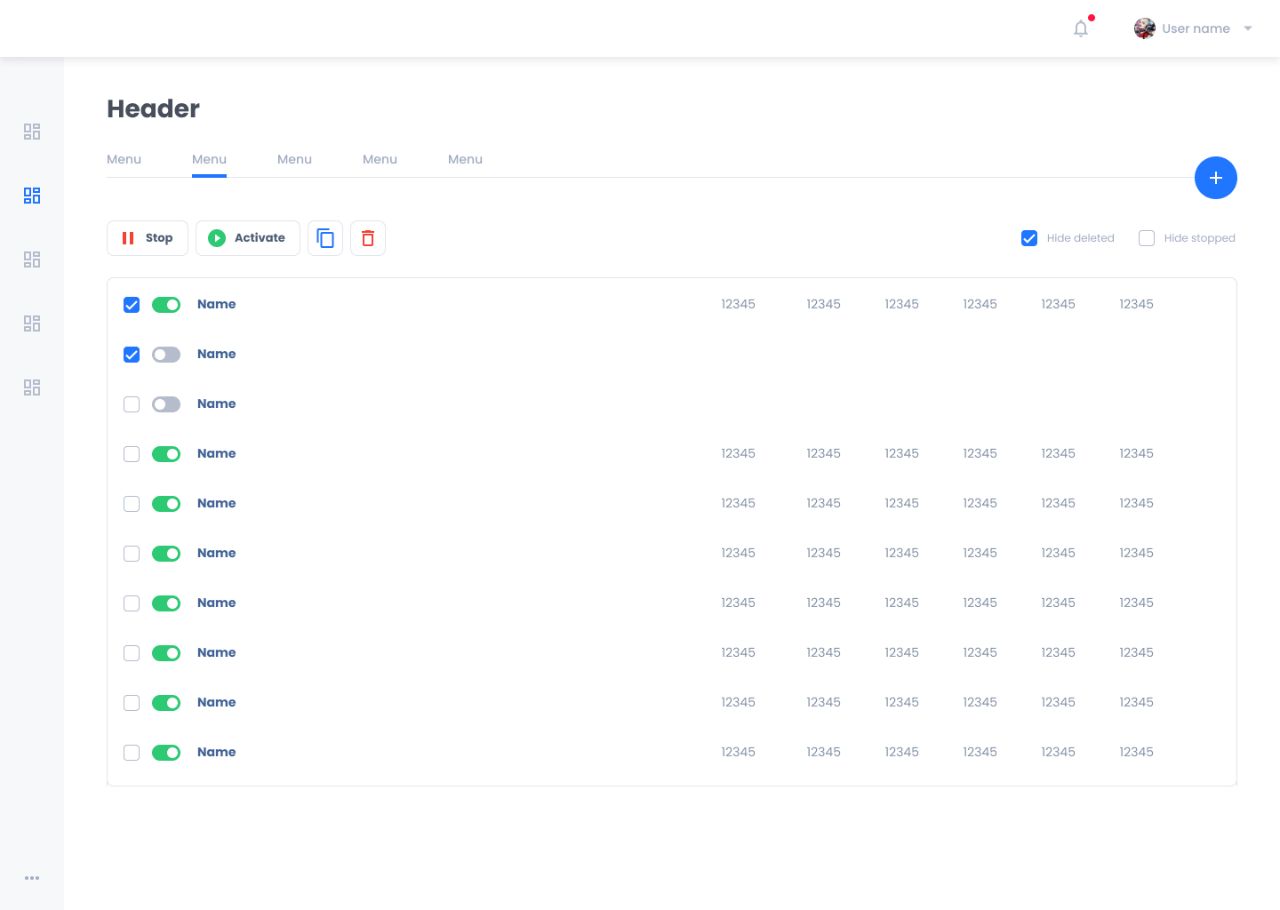Click the Stop button
The height and width of the screenshot is (910, 1280).
(x=147, y=238)
